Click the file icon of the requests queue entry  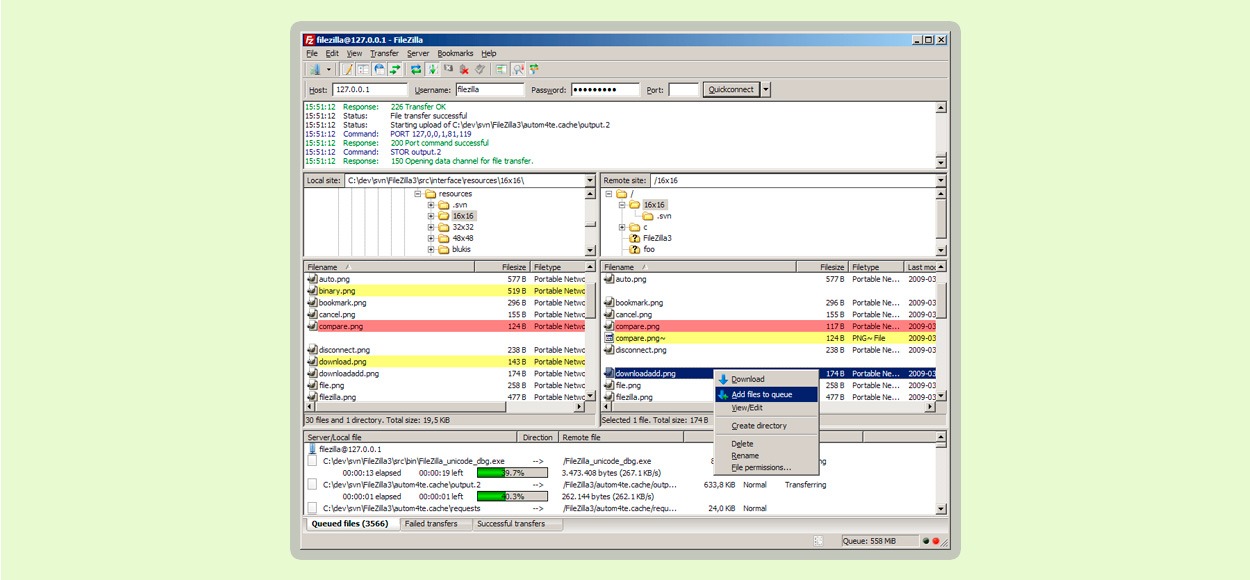pyautogui.click(x=312, y=509)
